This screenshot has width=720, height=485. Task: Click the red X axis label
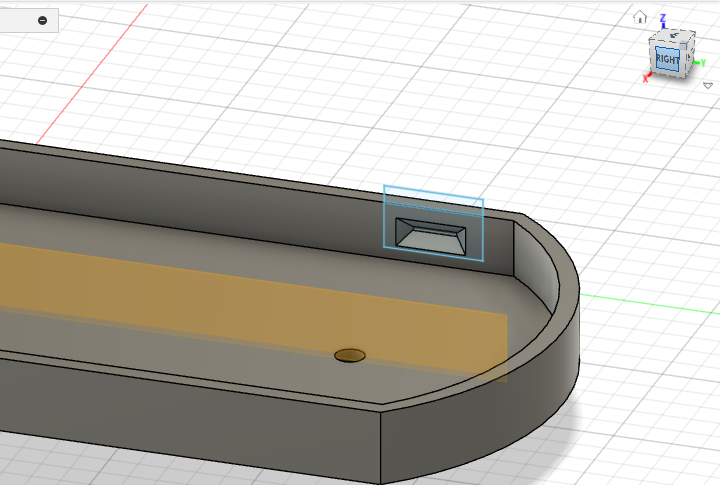pyautogui.click(x=646, y=79)
